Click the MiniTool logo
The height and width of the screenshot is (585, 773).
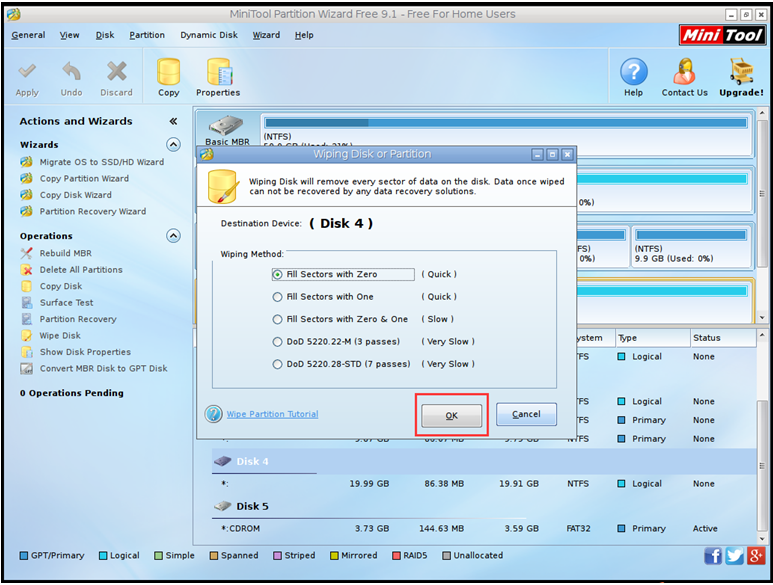tap(722, 35)
